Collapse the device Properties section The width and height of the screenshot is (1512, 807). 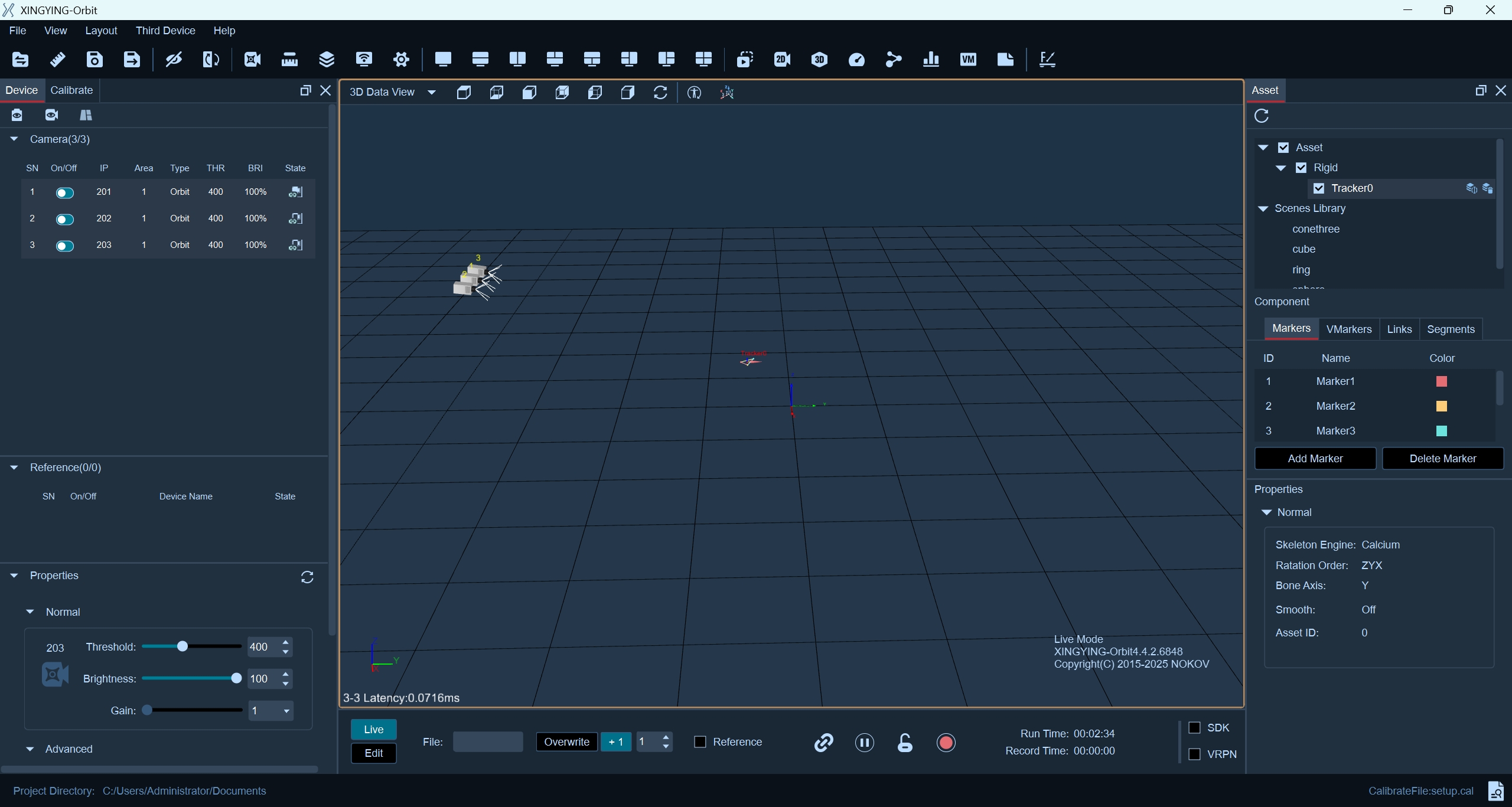point(14,575)
